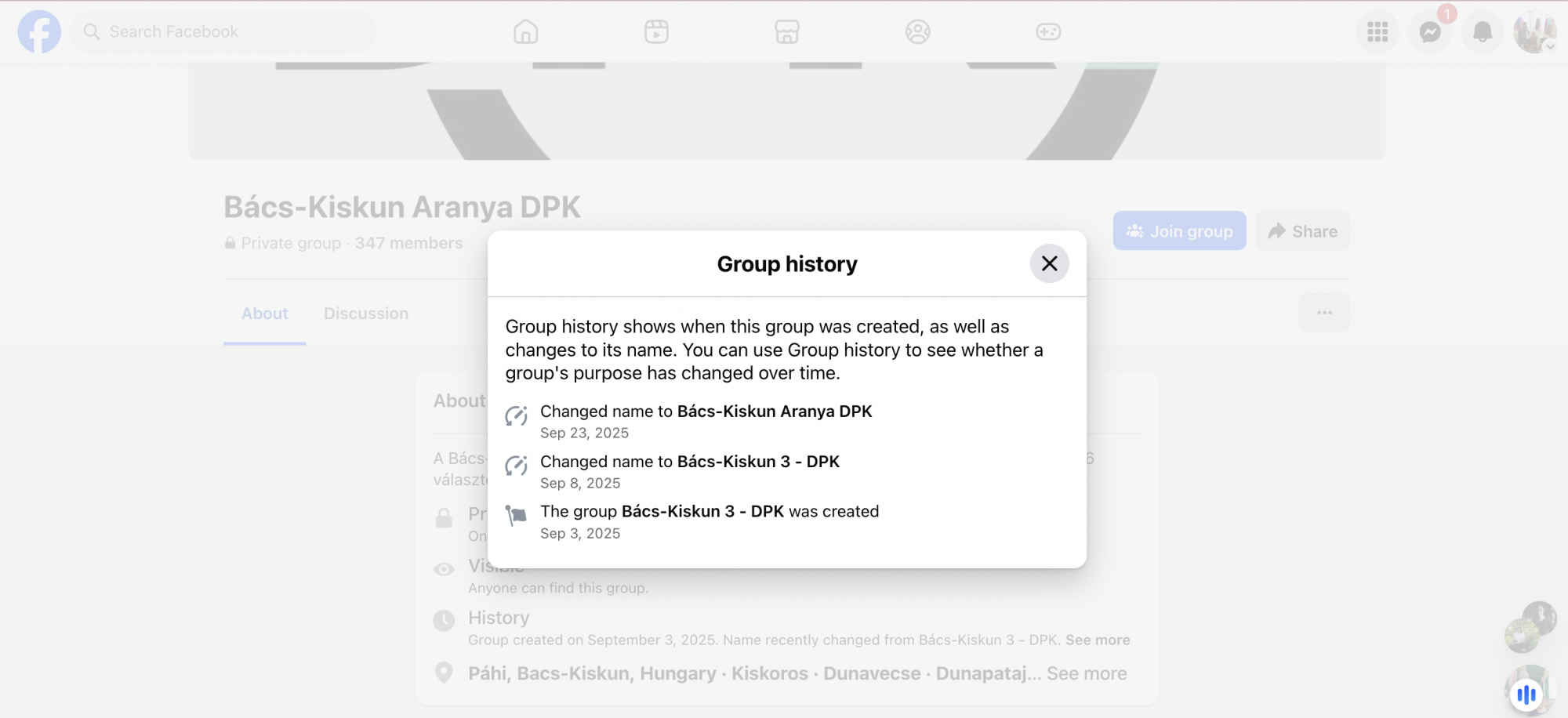Image resolution: width=1568 pixels, height=718 pixels.
Task: Expand locations list with See more
Action: coord(1087,674)
